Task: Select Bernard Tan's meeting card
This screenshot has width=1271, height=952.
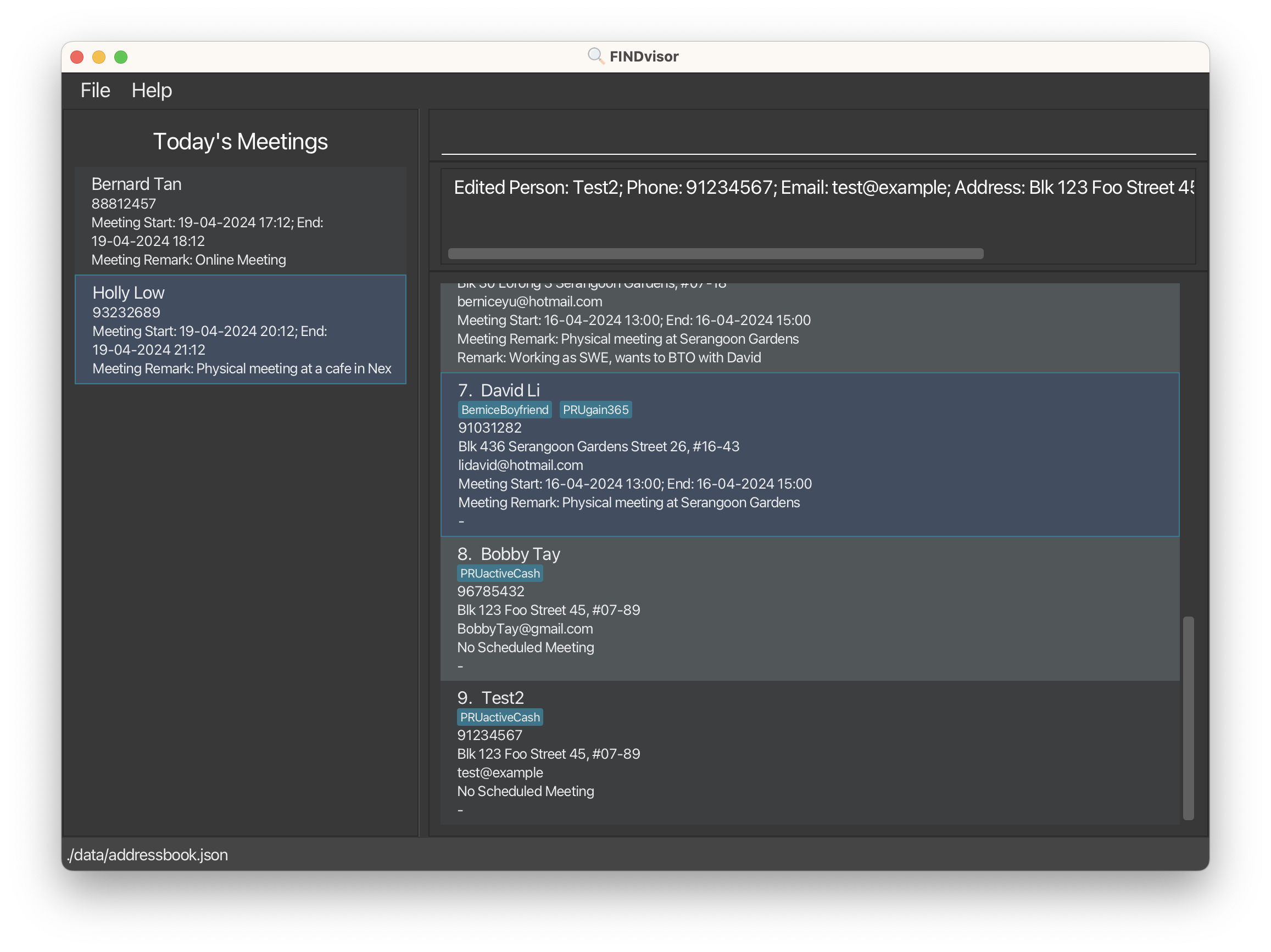Action: [x=240, y=221]
